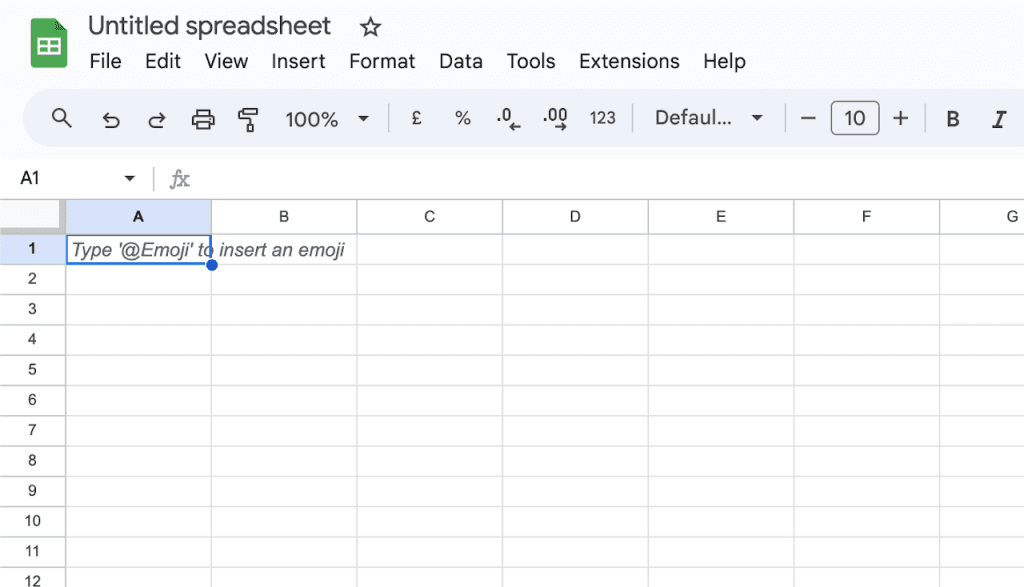
Task: Open the Default font dropdown
Action: click(708, 118)
